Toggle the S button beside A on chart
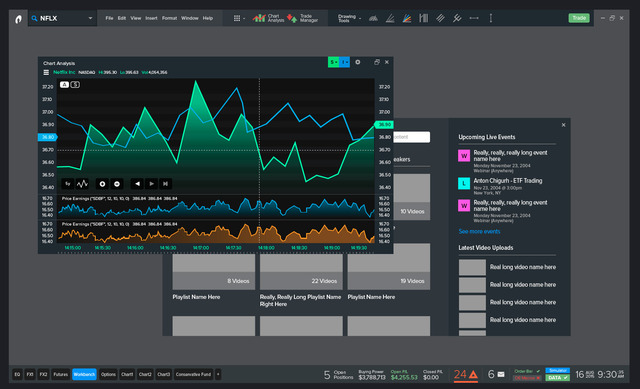 point(75,84)
